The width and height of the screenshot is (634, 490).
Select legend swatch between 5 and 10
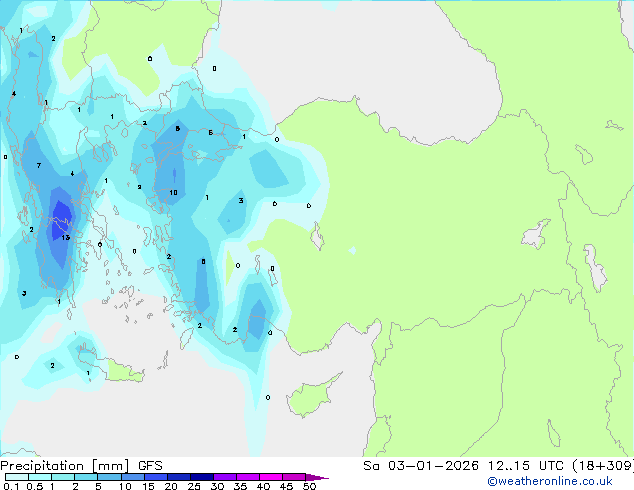110,477
